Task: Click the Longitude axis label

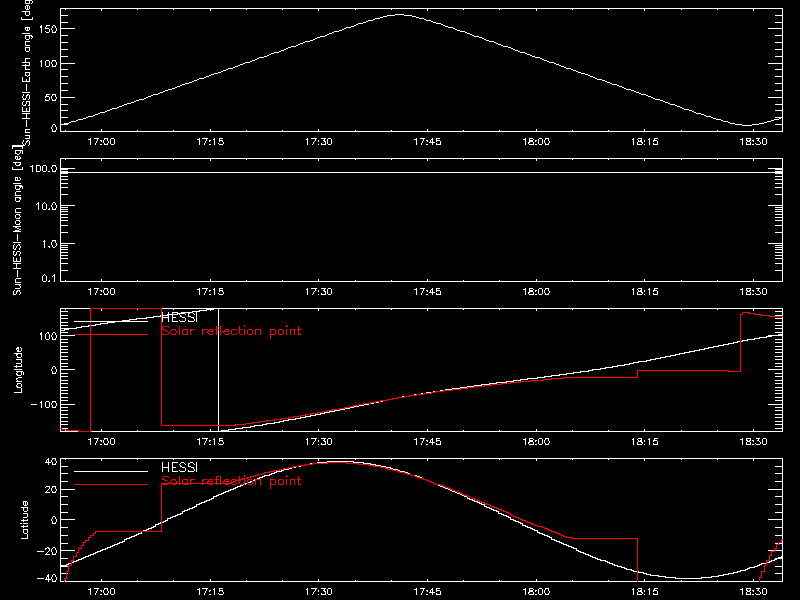Action: tap(18, 370)
